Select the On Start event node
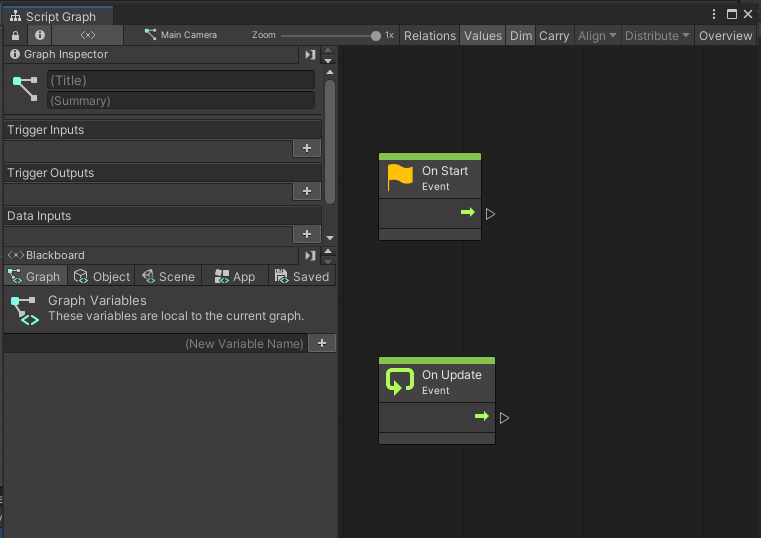This screenshot has width=761, height=538. coord(430,196)
